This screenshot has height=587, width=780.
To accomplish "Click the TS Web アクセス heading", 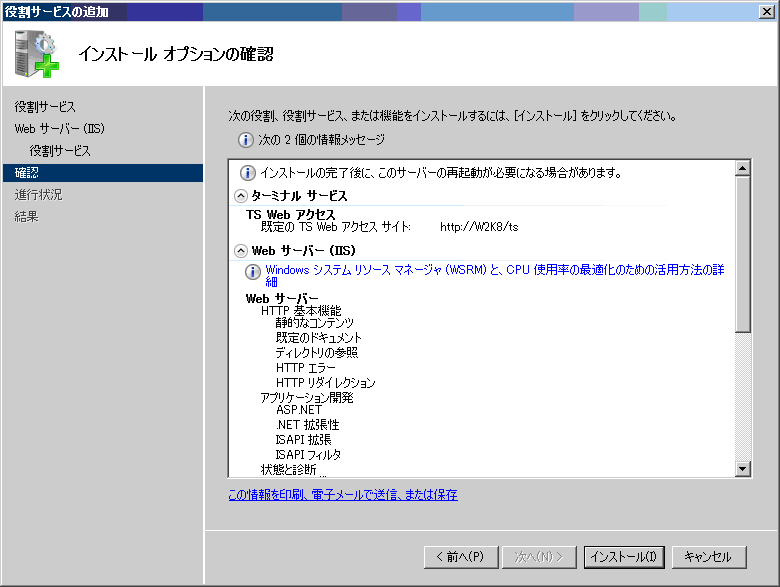I will (291, 214).
